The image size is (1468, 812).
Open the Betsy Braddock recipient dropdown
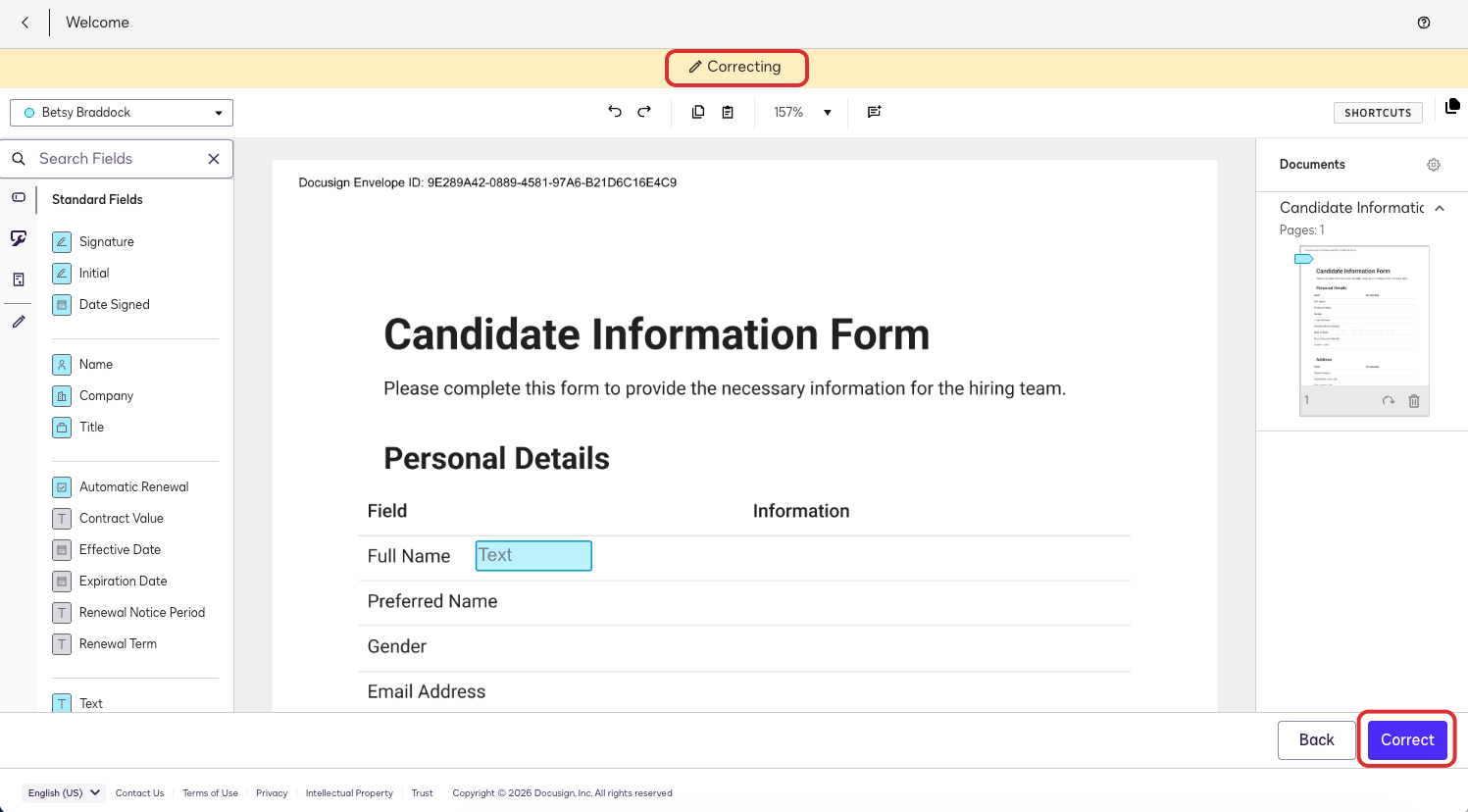pos(122,113)
